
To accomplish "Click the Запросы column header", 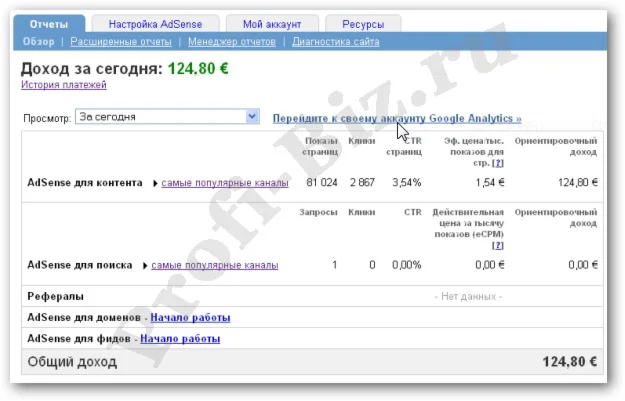I will [x=318, y=212].
